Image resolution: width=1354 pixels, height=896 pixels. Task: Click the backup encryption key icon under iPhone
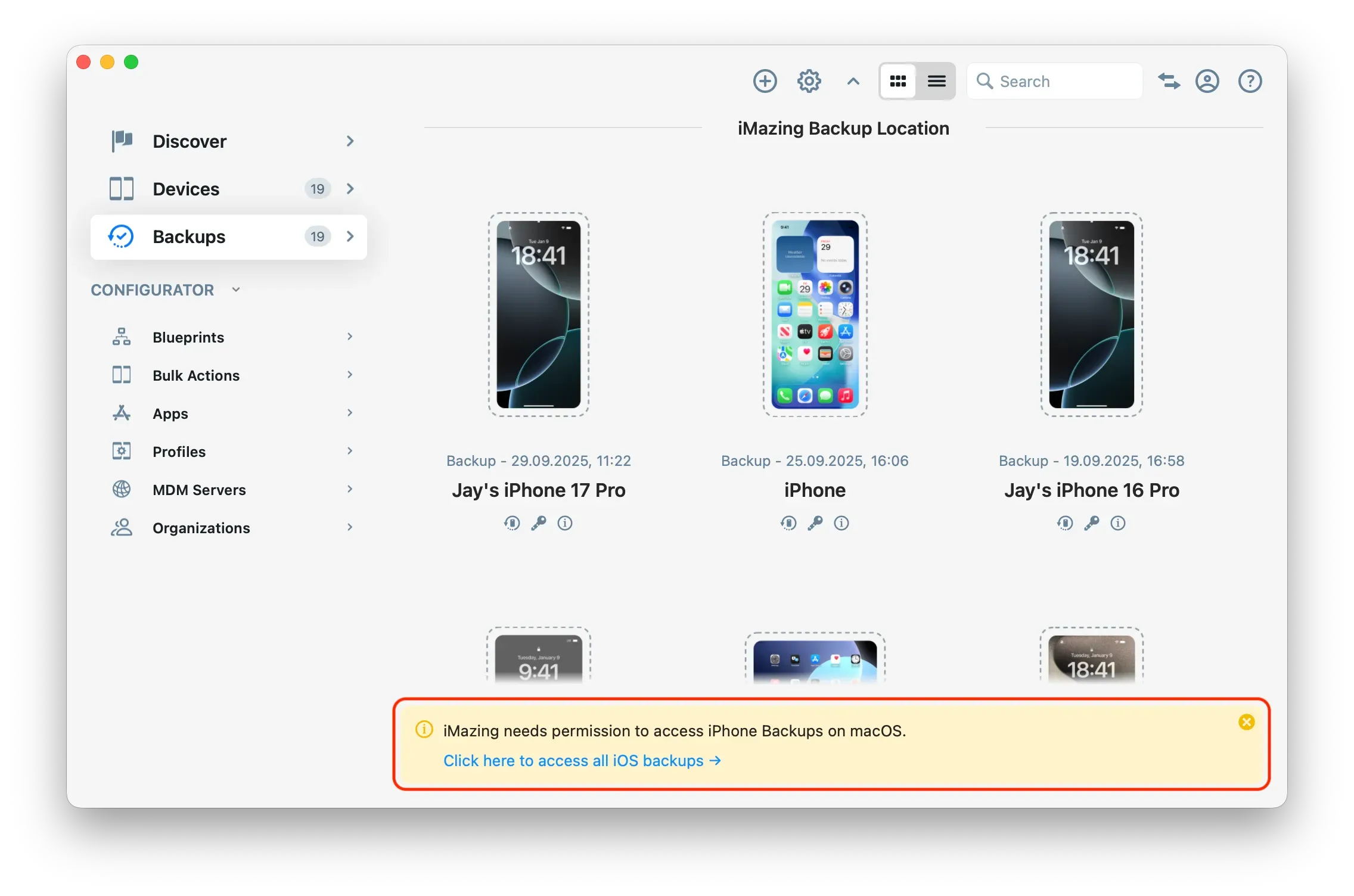pyautogui.click(x=815, y=523)
